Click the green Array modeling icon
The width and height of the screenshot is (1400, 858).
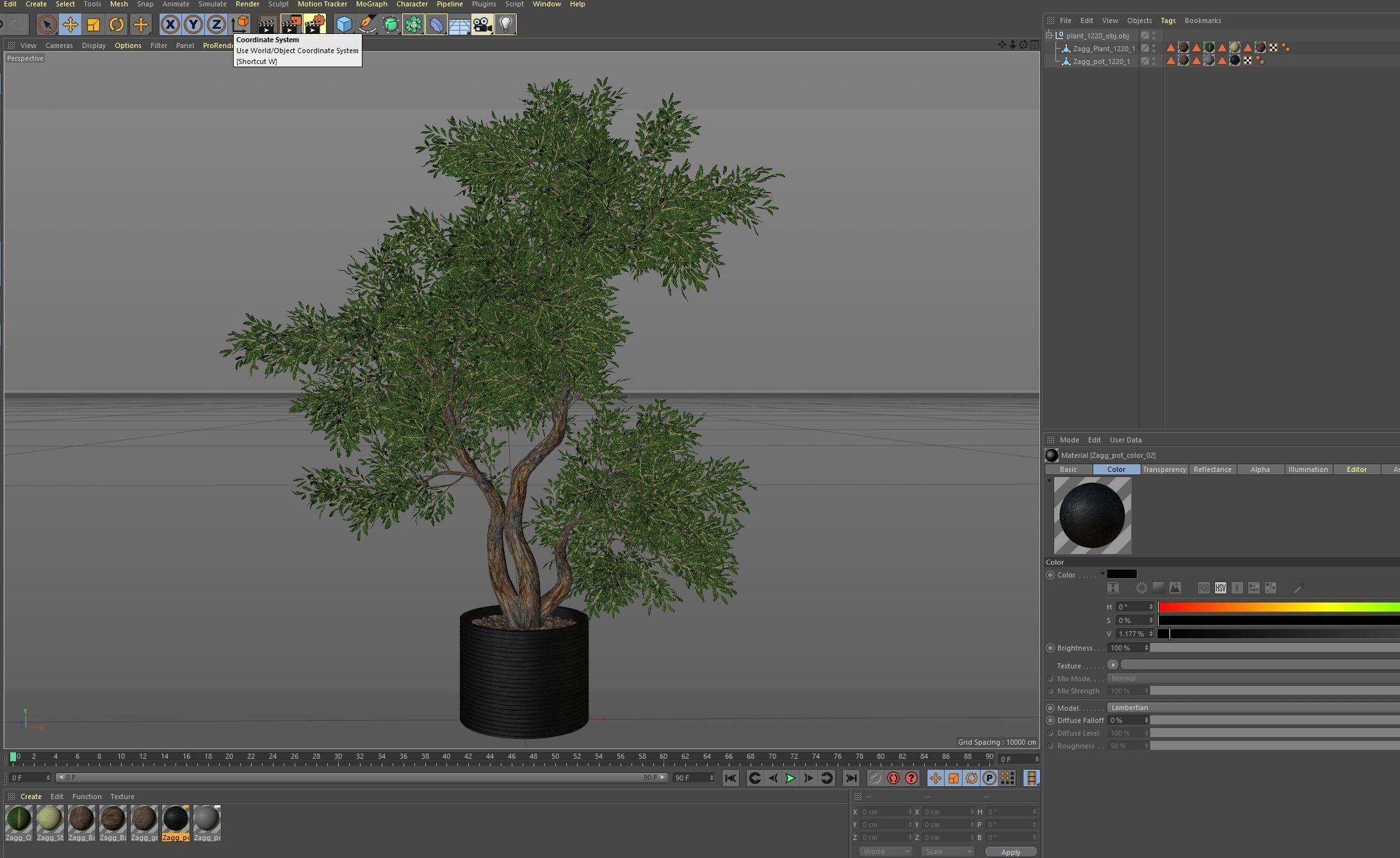point(414,25)
